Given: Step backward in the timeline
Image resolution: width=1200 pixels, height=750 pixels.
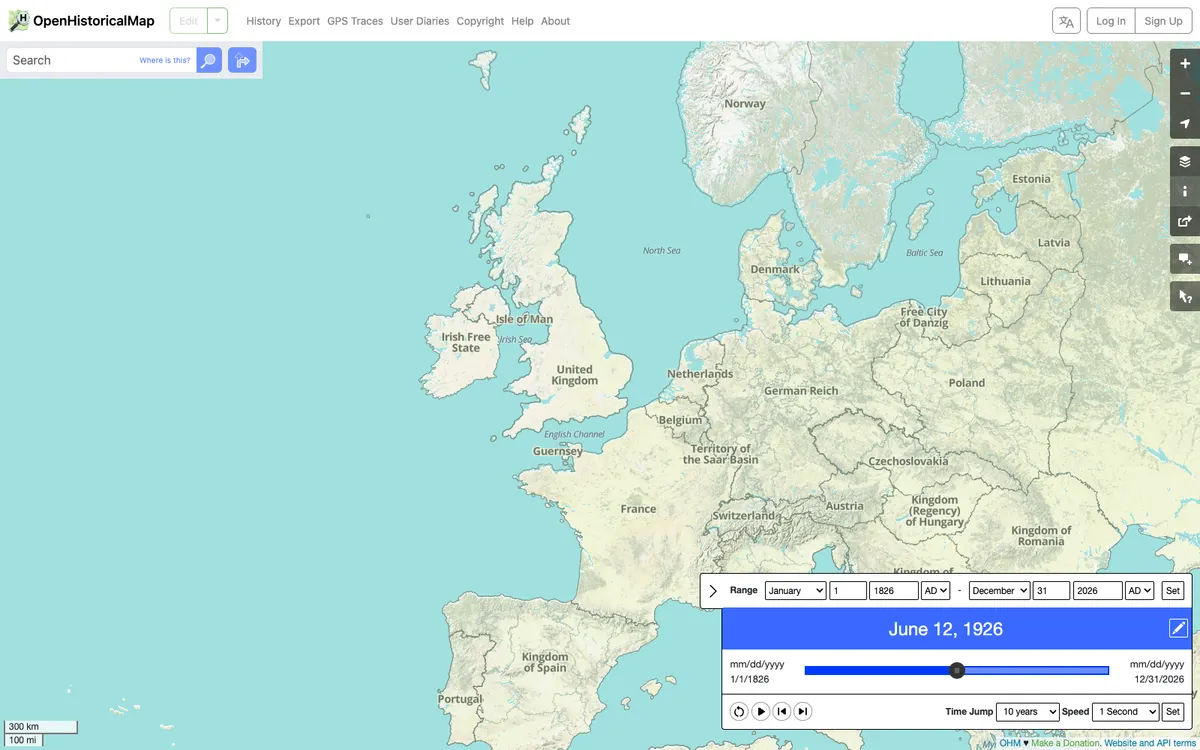Looking at the screenshot, I should (782, 711).
